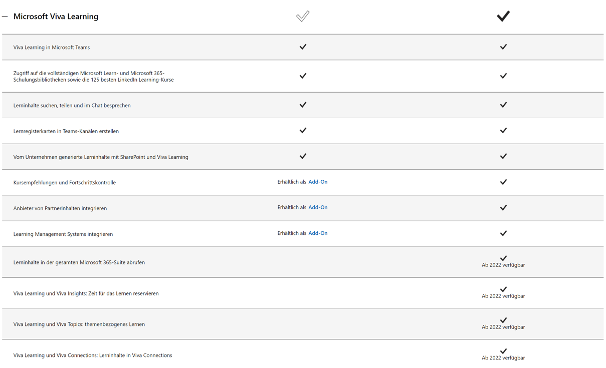The height and width of the screenshot is (368, 606).
Task: Click 'Ab 2022 verfügbar' in Viva Topics row
Action: 503,327
